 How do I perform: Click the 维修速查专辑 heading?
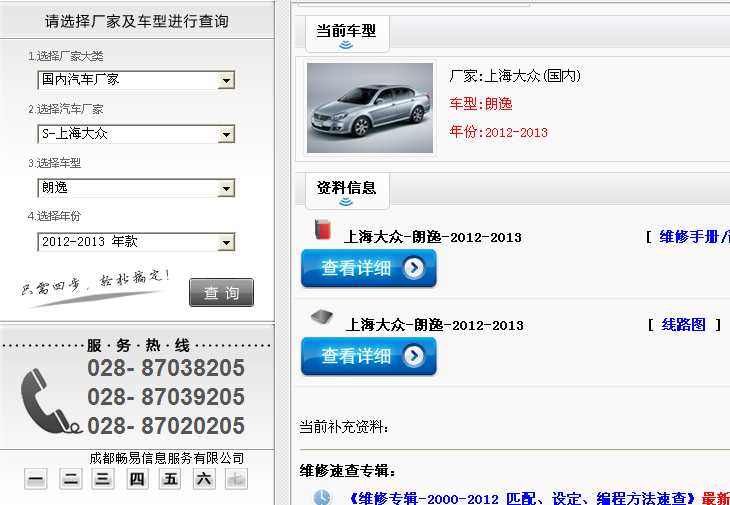[347, 471]
